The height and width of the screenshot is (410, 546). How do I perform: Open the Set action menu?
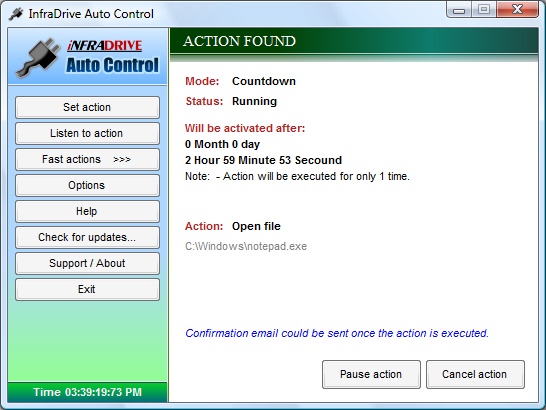click(x=87, y=107)
